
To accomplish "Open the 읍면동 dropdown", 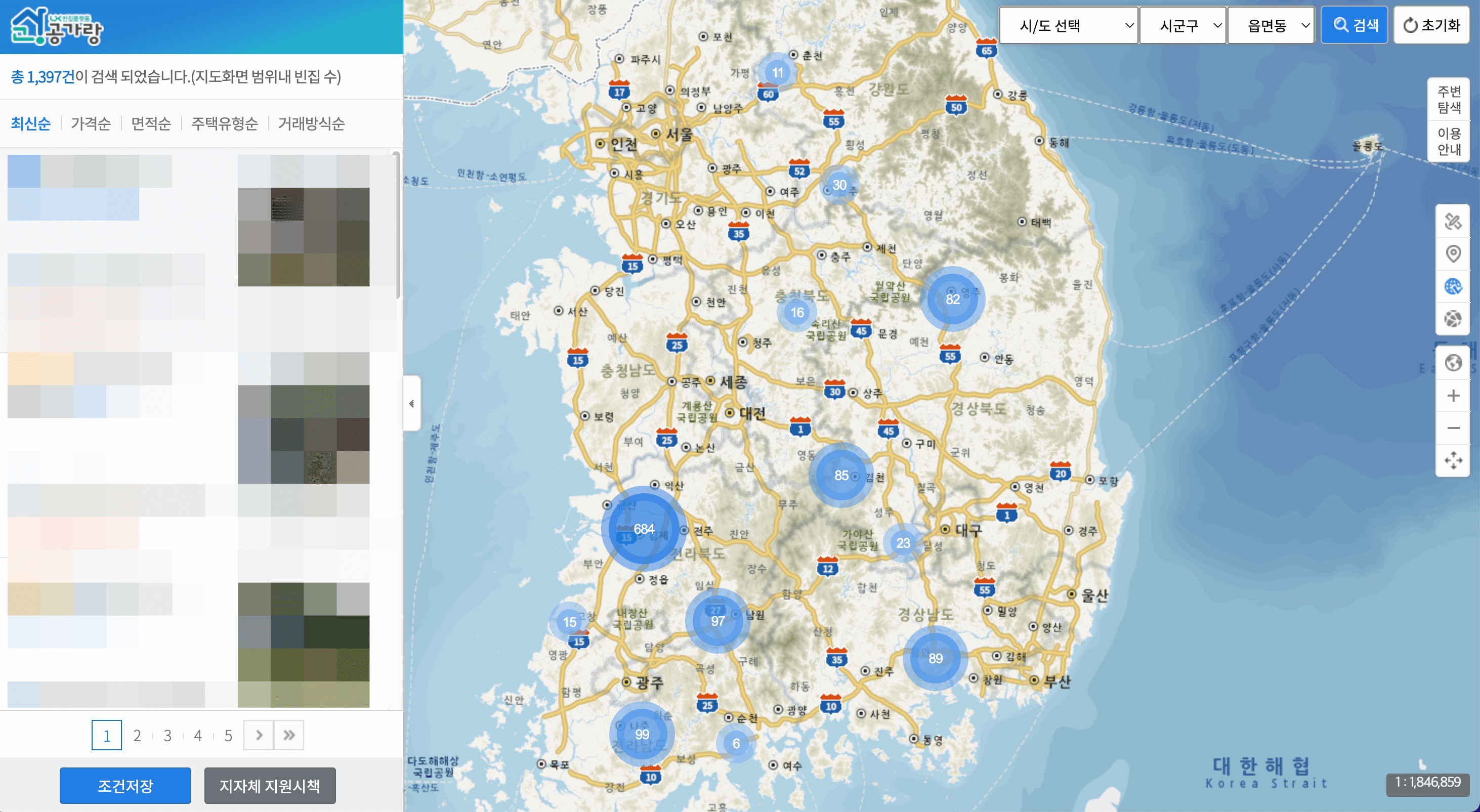I will (1271, 25).
